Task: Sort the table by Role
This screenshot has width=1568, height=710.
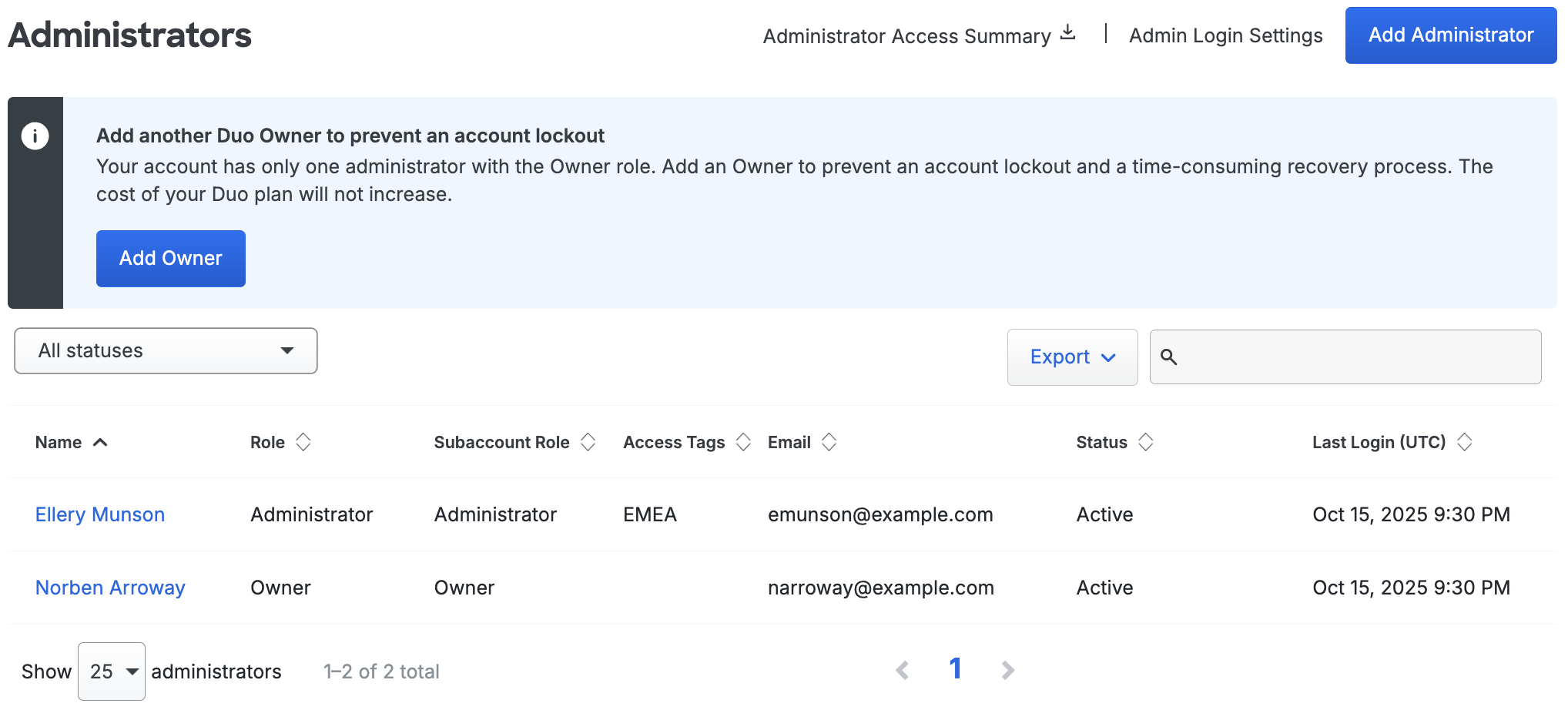Action: (303, 442)
